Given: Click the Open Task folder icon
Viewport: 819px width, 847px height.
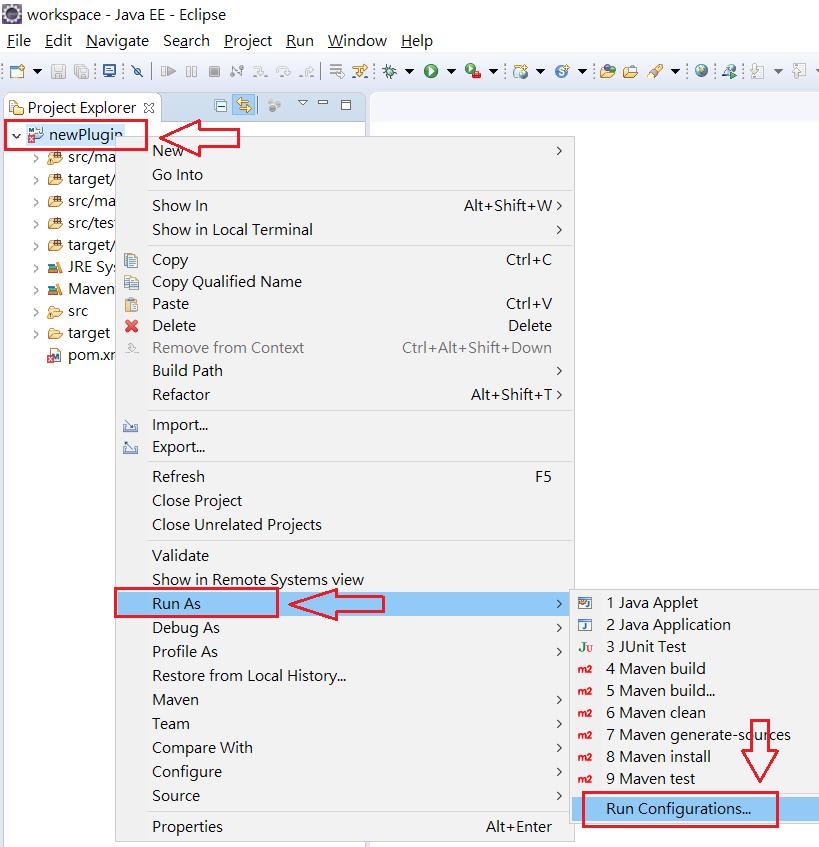Looking at the screenshot, I should point(630,71).
